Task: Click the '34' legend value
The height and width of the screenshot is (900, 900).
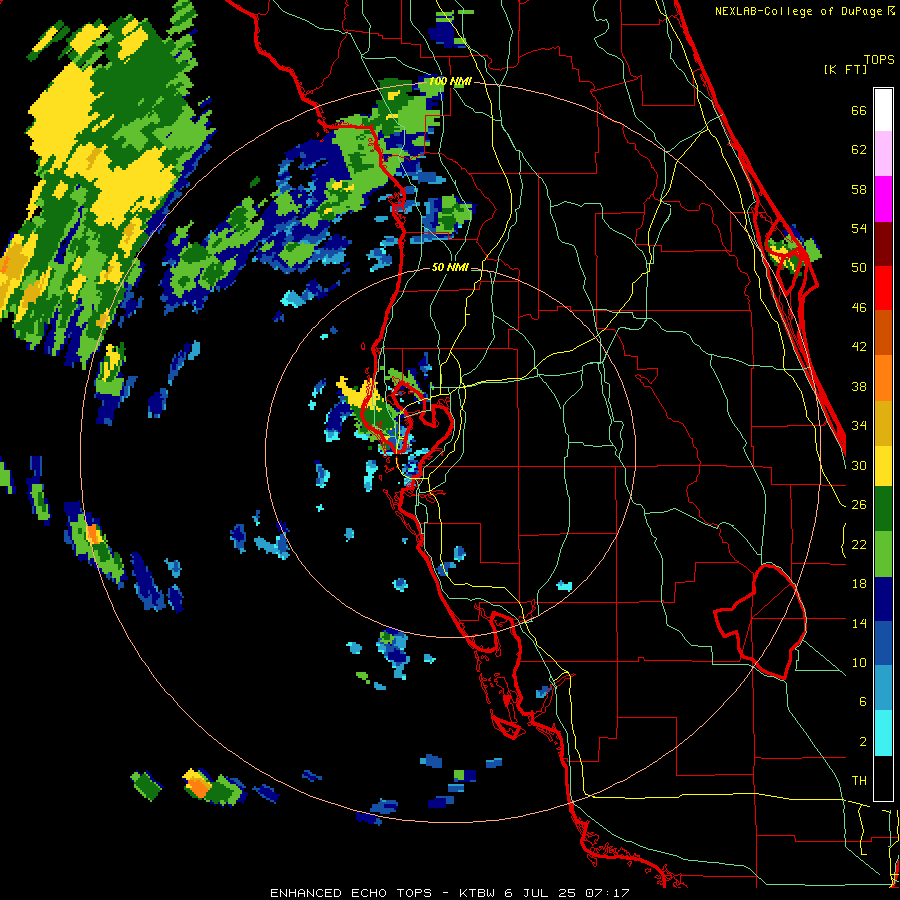Action: [x=859, y=425]
